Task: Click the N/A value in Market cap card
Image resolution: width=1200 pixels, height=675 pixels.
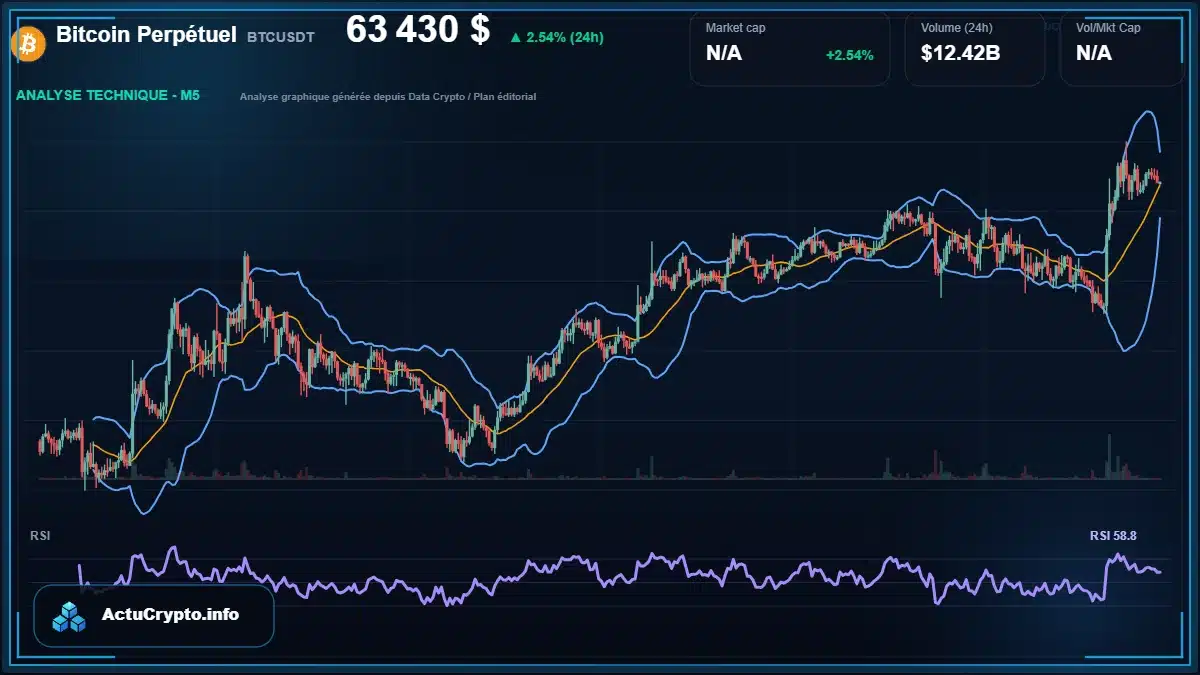Action: pyautogui.click(x=724, y=54)
